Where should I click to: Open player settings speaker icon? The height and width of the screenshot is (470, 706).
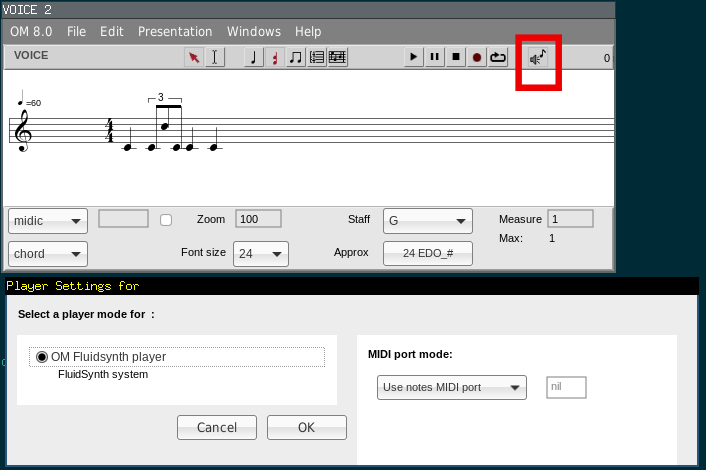[538, 58]
